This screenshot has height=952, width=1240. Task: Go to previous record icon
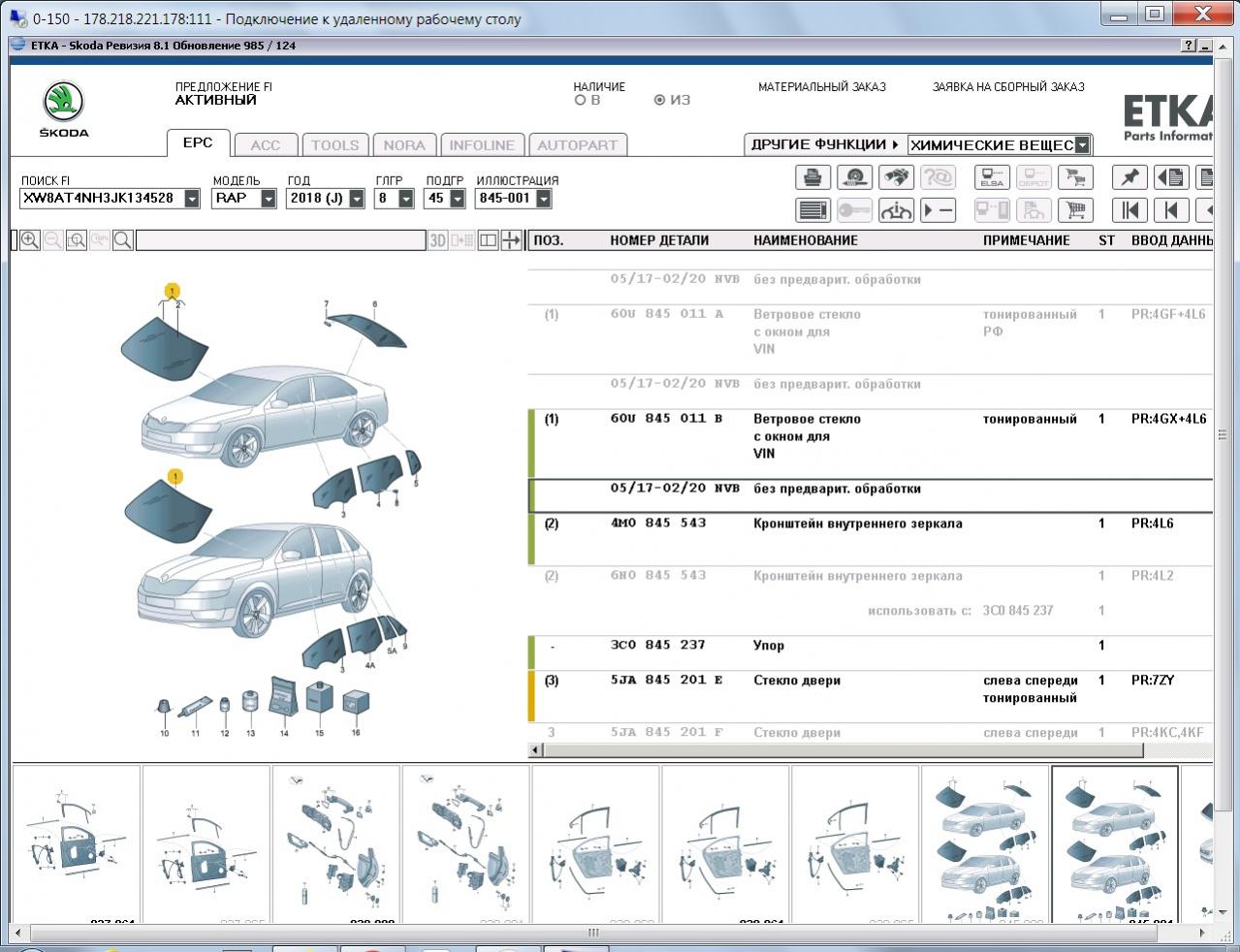1171,210
